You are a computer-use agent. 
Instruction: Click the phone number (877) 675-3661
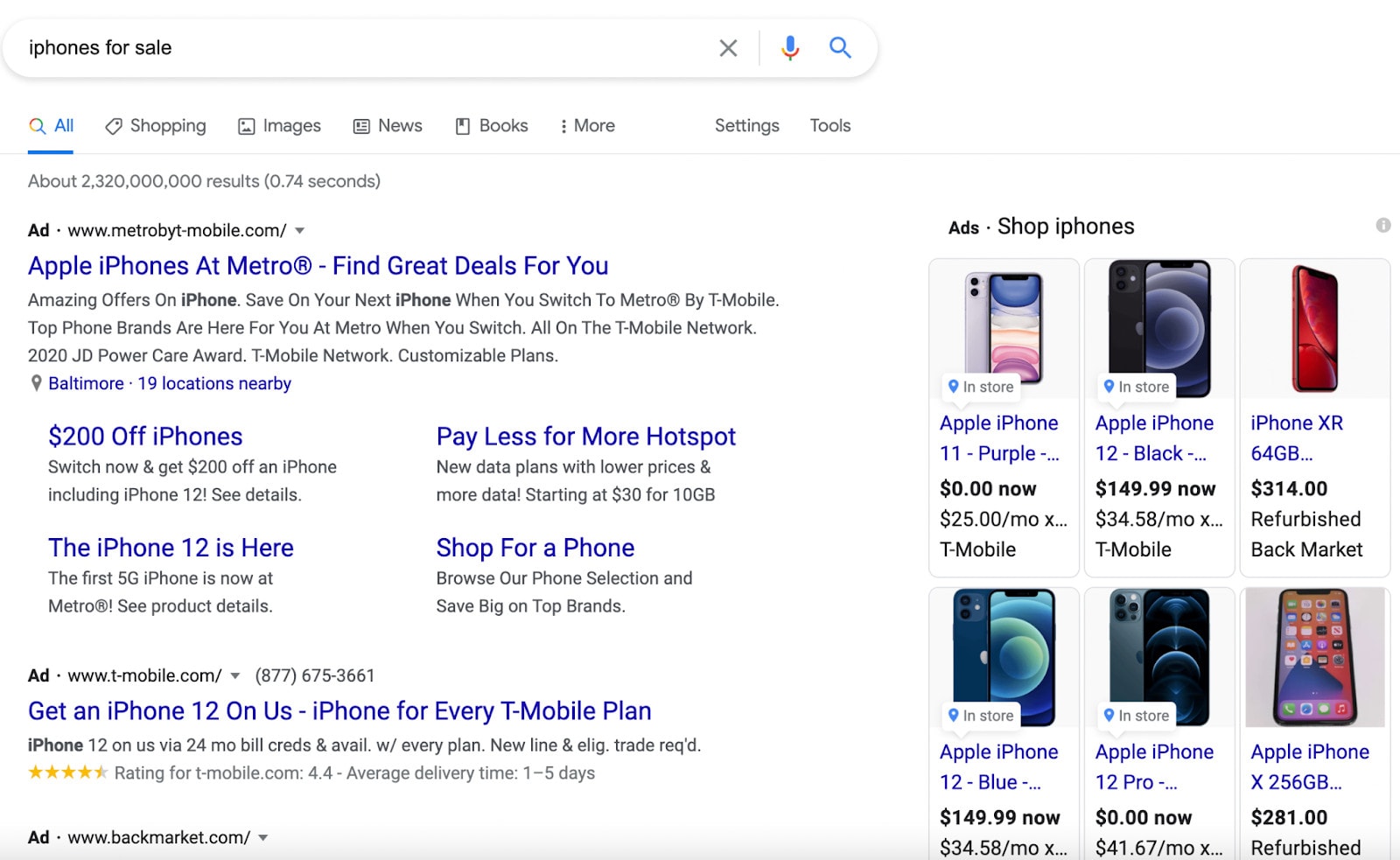click(315, 675)
